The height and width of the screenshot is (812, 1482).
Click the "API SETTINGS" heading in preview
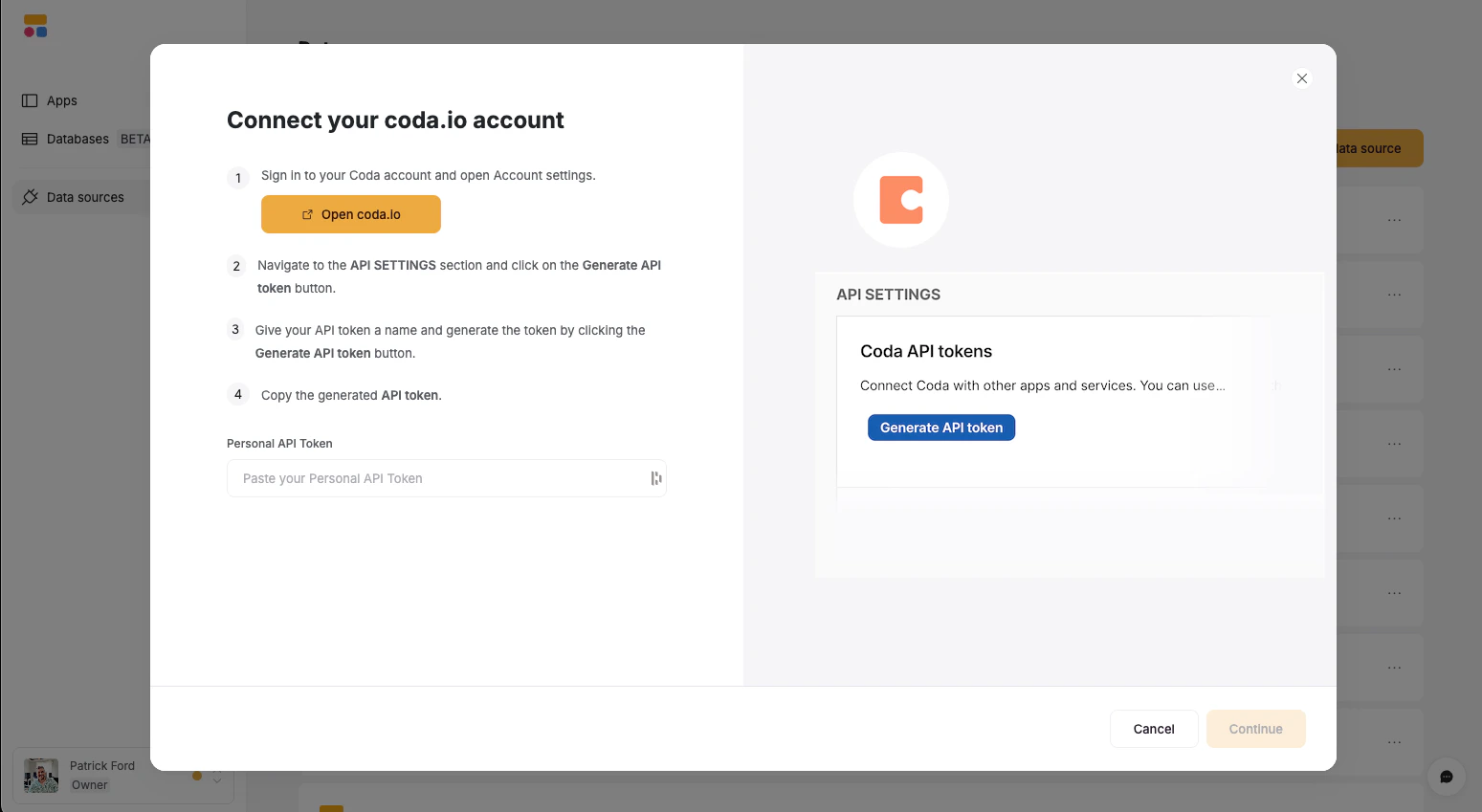click(x=888, y=295)
